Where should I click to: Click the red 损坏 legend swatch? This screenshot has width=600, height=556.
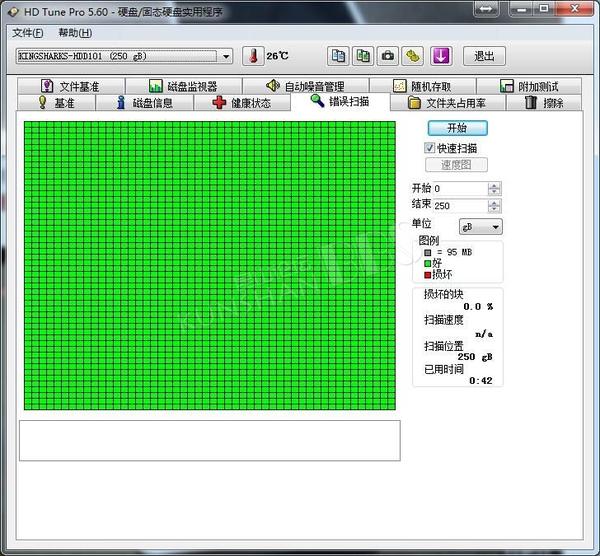click(428, 274)
